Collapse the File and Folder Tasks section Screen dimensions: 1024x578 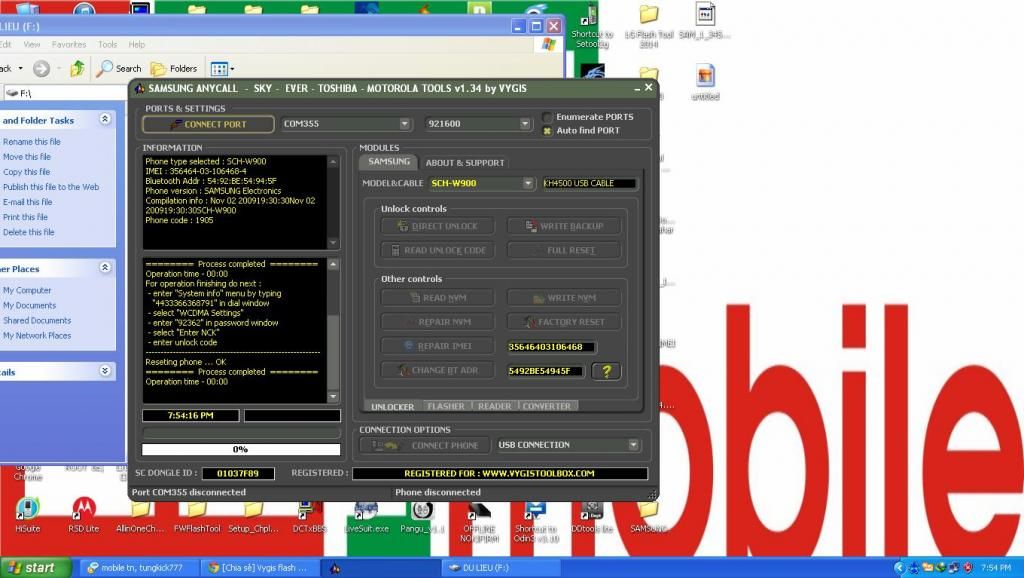click(104, 120)
